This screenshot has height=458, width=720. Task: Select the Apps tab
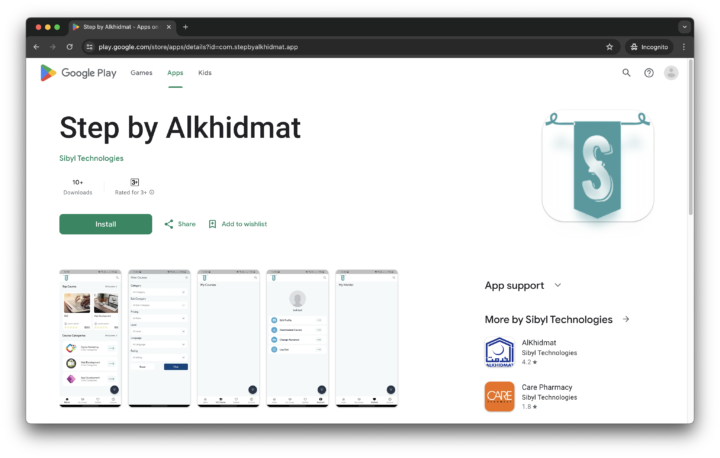[x=175, y=73]
